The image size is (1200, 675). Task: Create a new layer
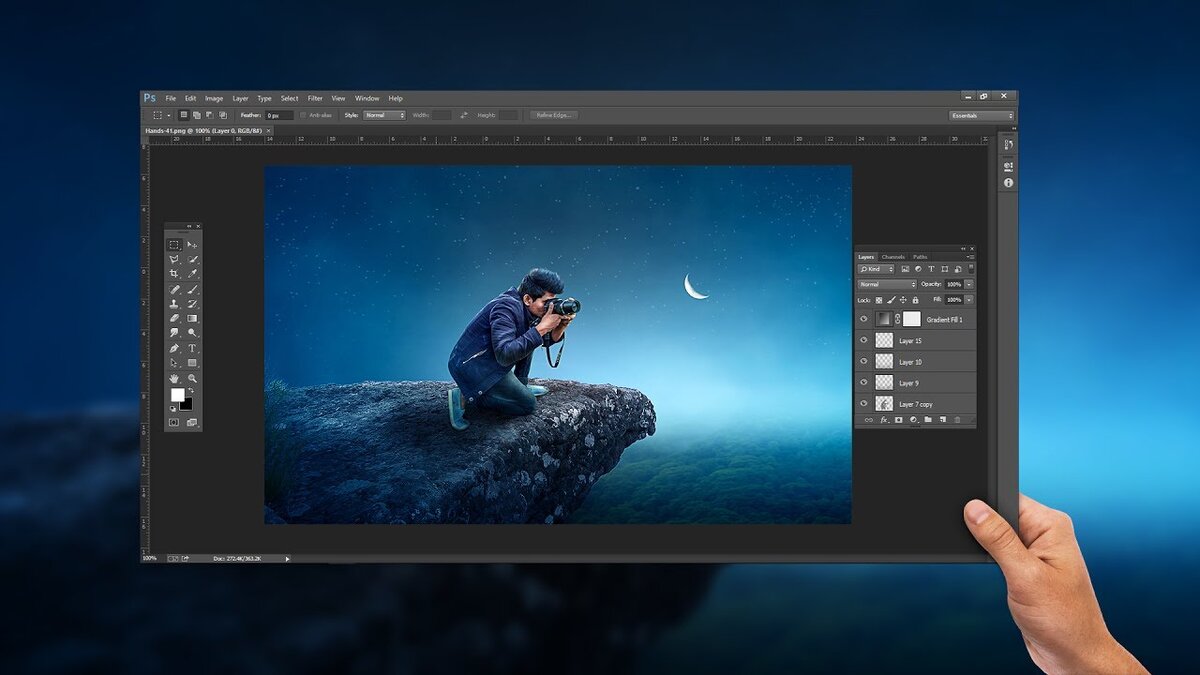pyautogui.click(x=943, y=420)
